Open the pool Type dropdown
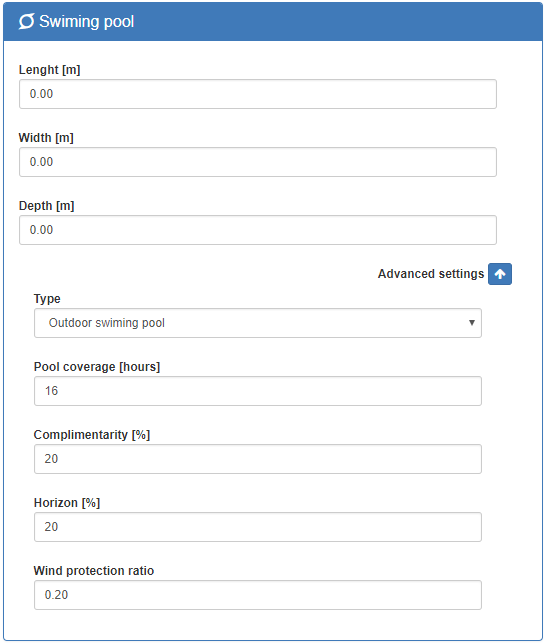This screenshot has width=546, height=643. (258, 323)
